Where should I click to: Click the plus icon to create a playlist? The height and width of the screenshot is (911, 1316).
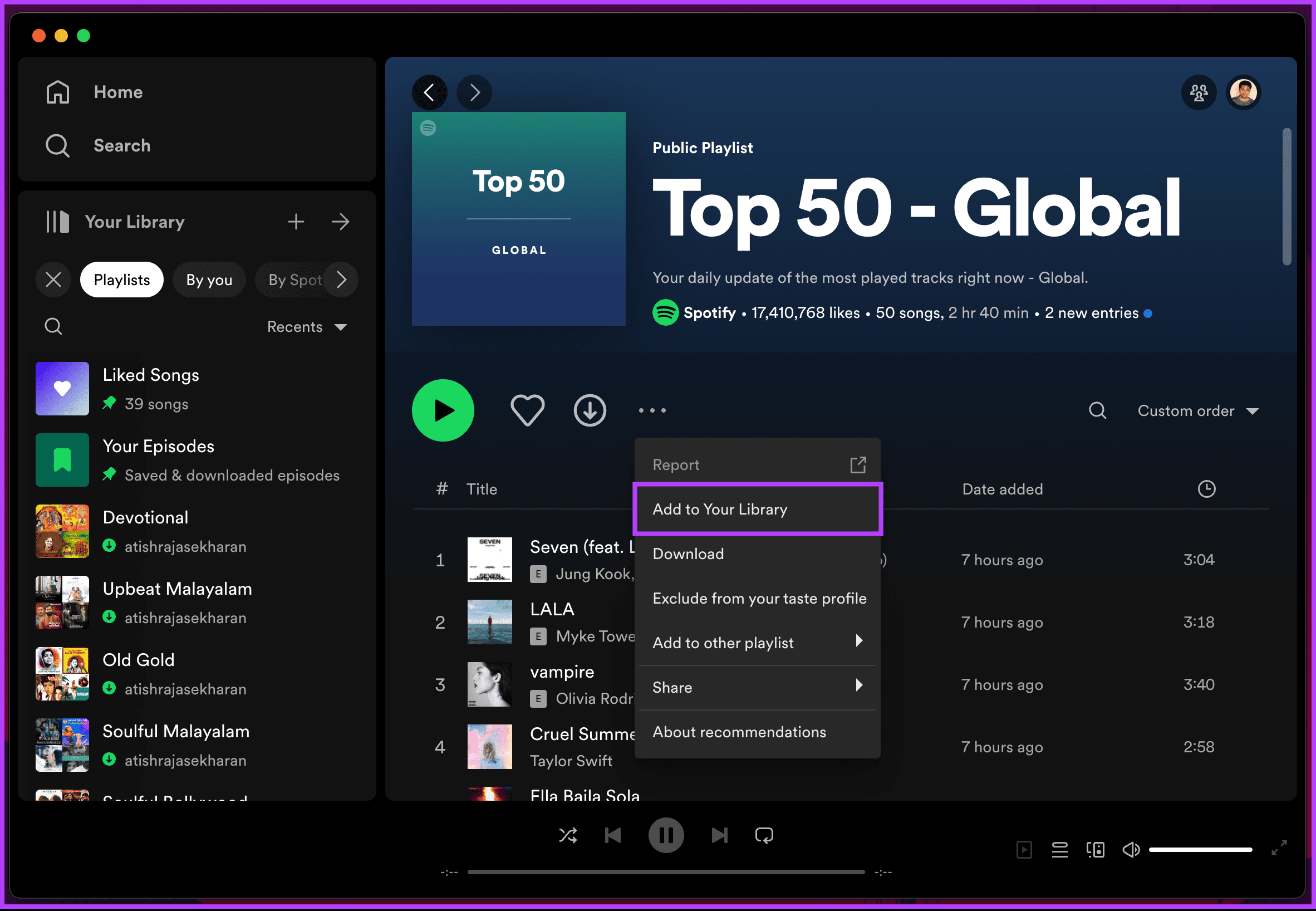point(296,222)
